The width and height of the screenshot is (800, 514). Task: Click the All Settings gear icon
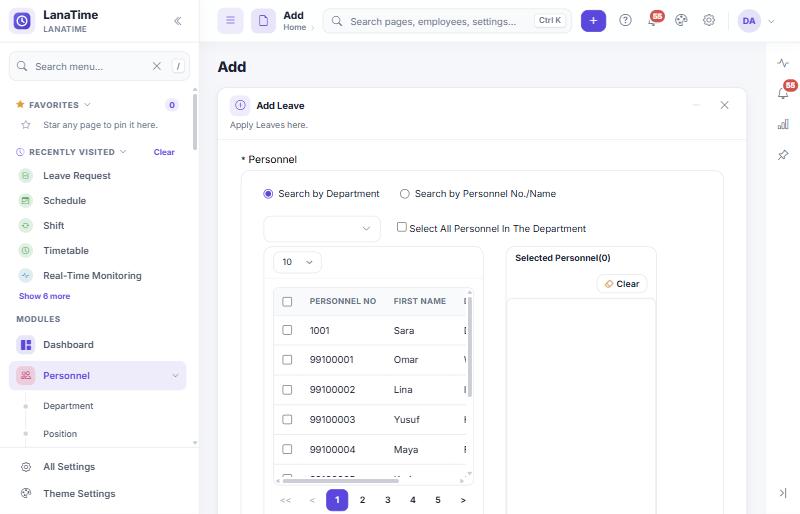point(26,467)
